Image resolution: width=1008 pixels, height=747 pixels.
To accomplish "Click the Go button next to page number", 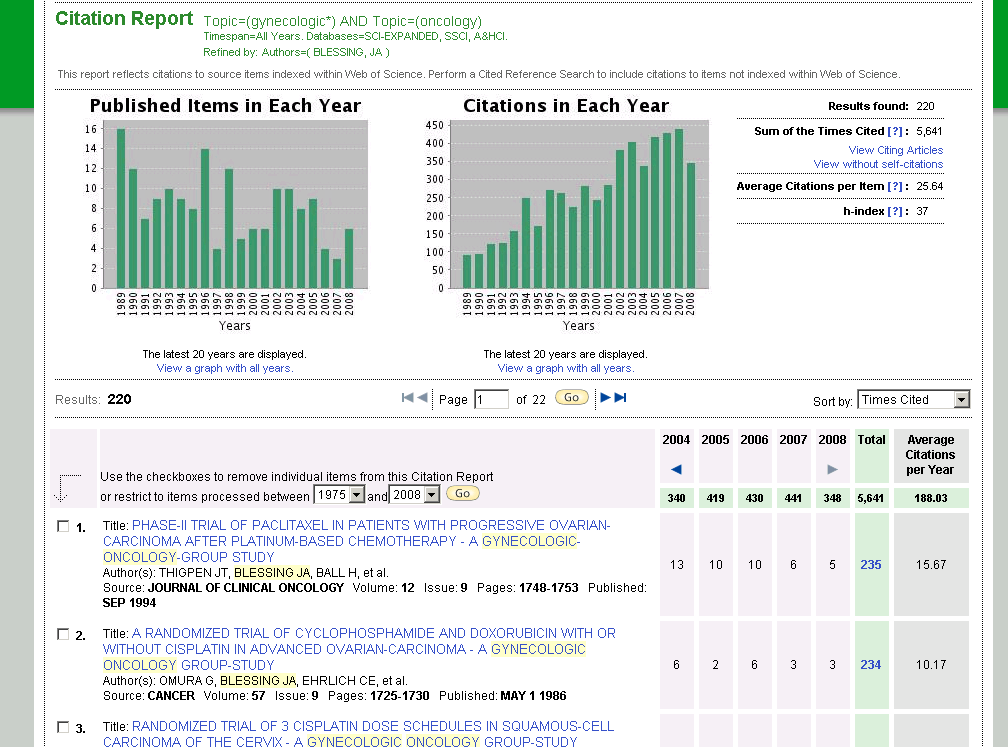I will (572, 398).
